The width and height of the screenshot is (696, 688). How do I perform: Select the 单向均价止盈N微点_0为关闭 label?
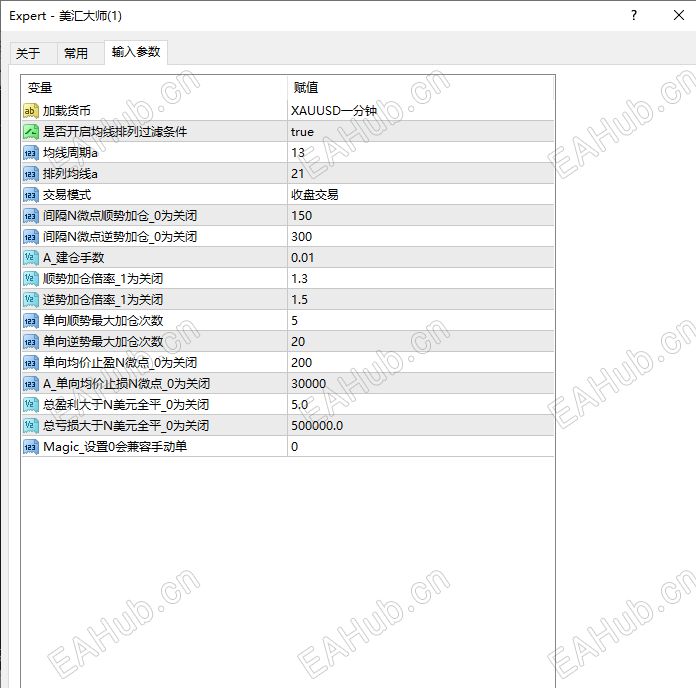[x=120, y=363]
